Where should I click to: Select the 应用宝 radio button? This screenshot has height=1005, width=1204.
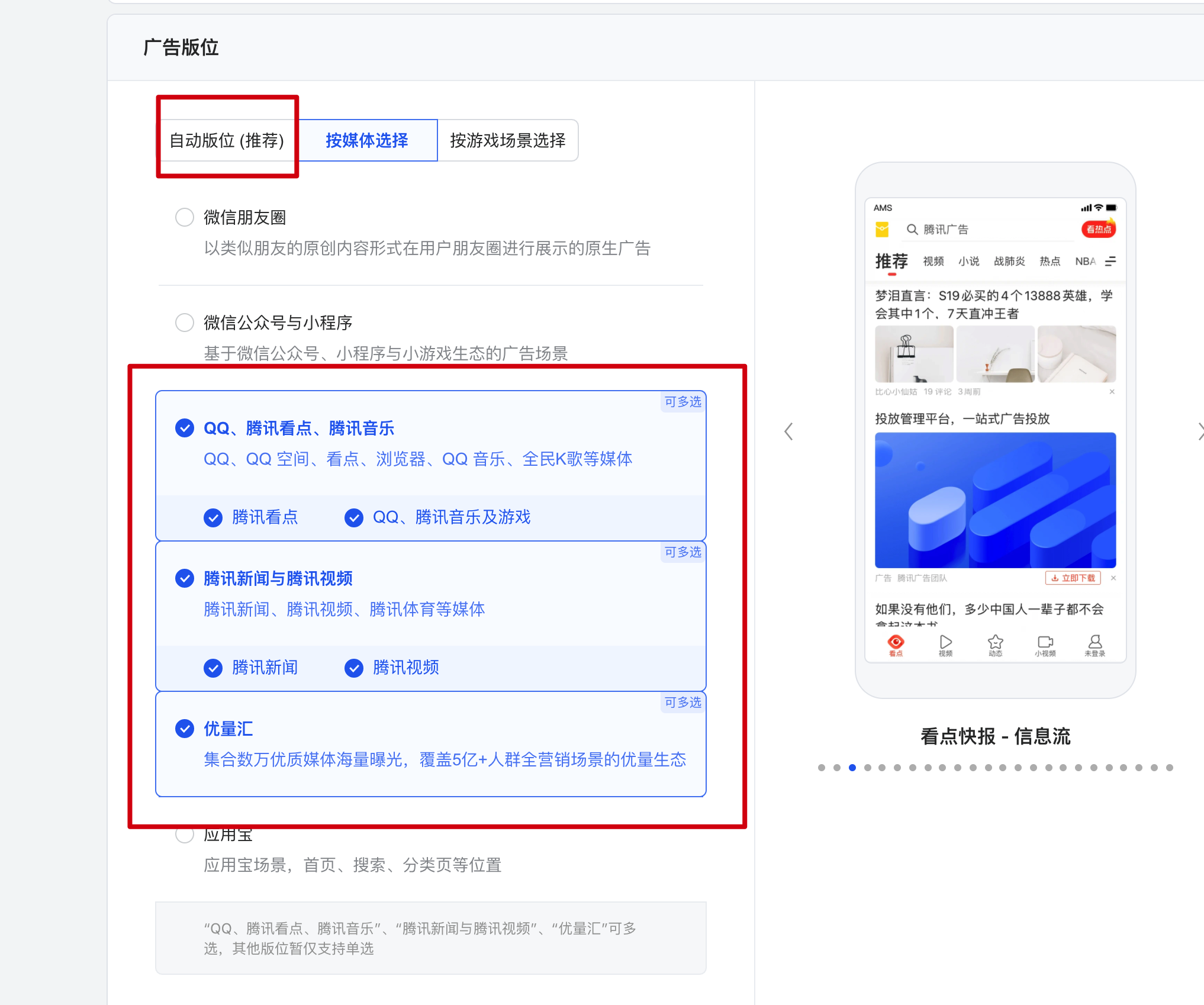coord(185,835)
